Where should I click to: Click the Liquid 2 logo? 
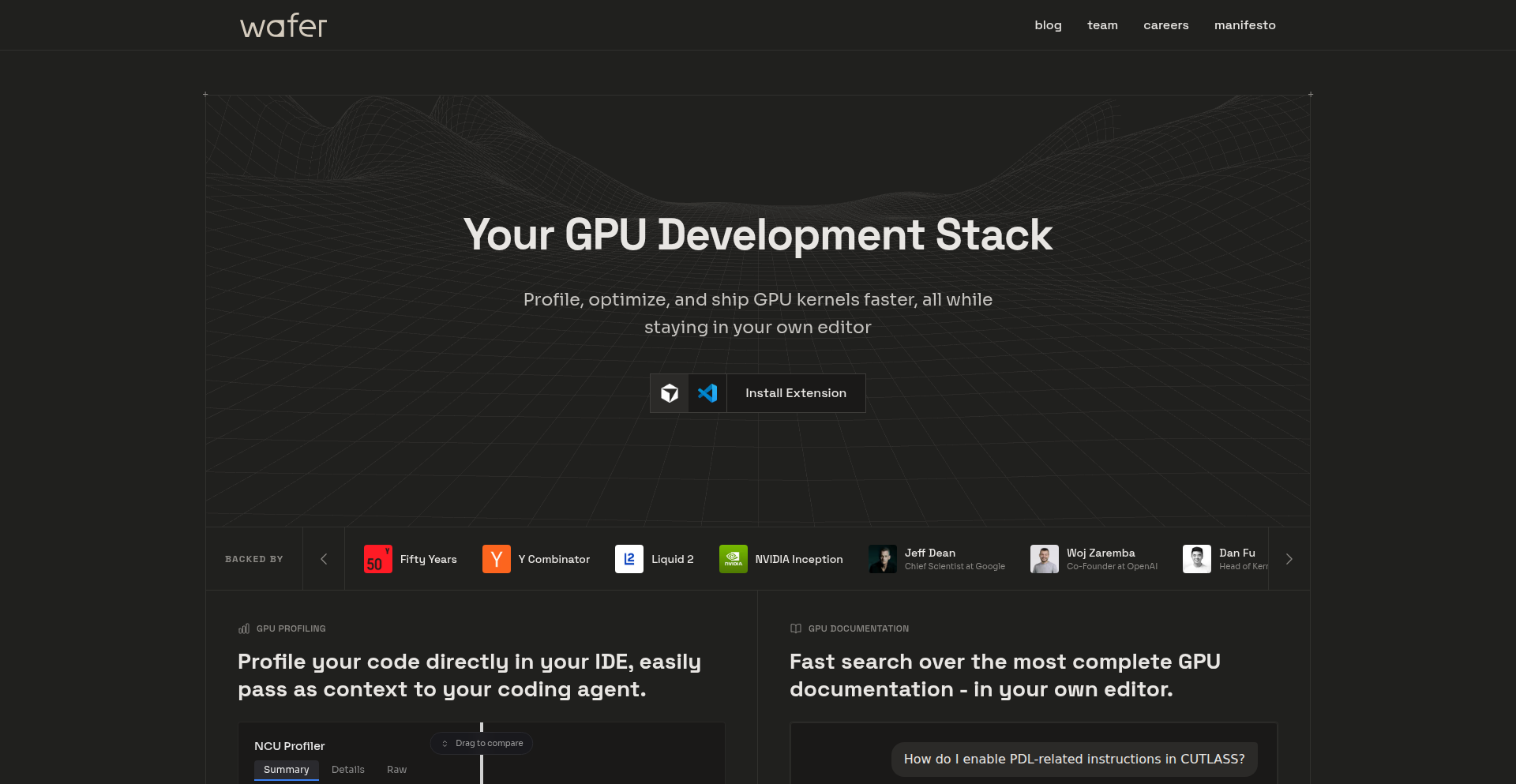(x=629, y=558)
